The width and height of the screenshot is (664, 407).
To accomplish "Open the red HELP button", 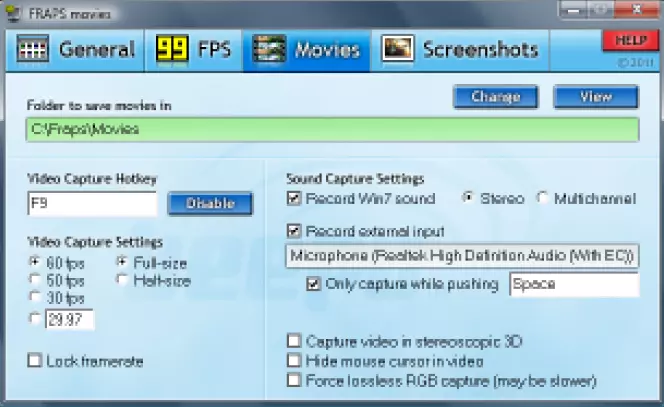I will (x=631, y=41).
